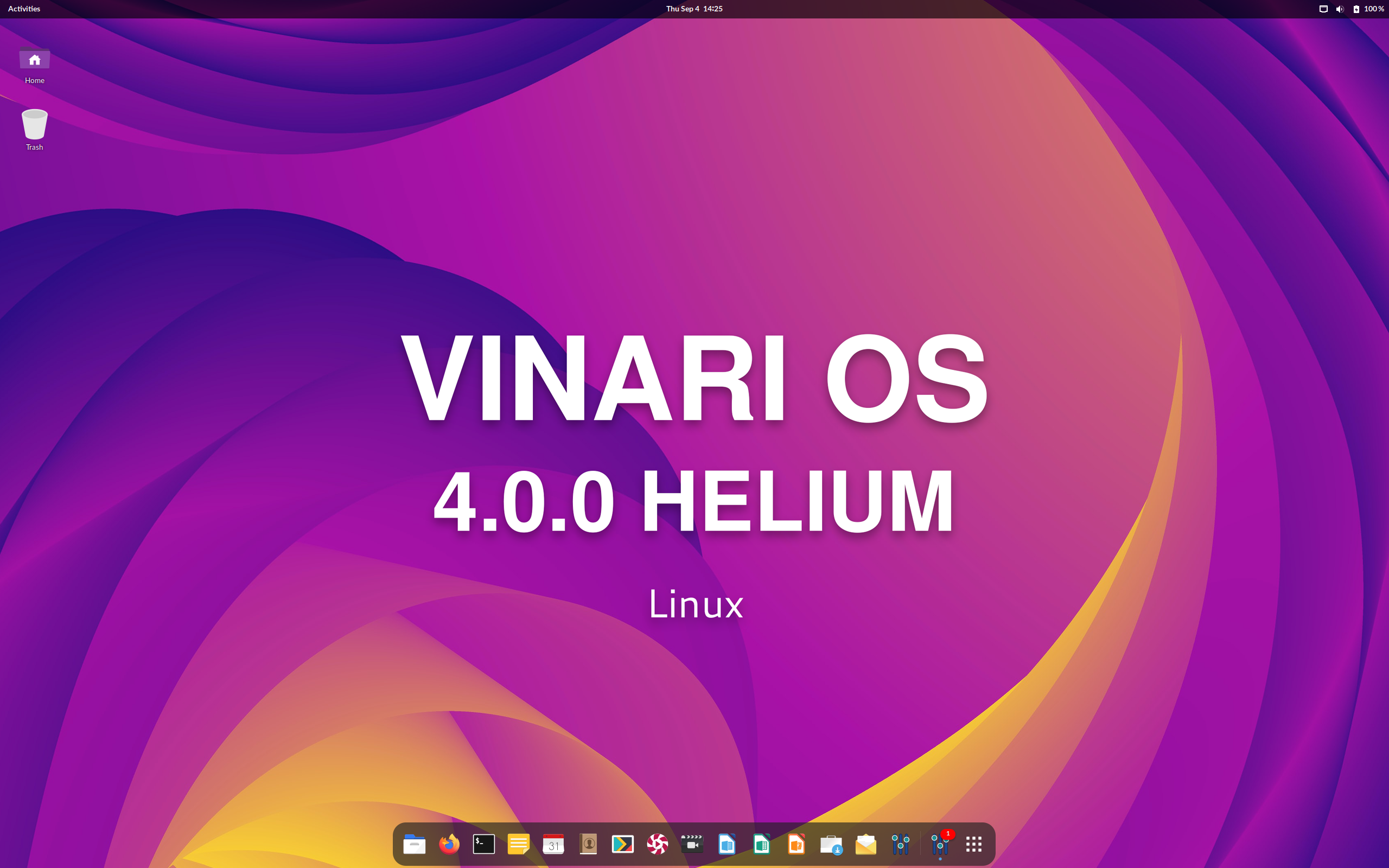Open the clapperboard video recorder app

692,844
